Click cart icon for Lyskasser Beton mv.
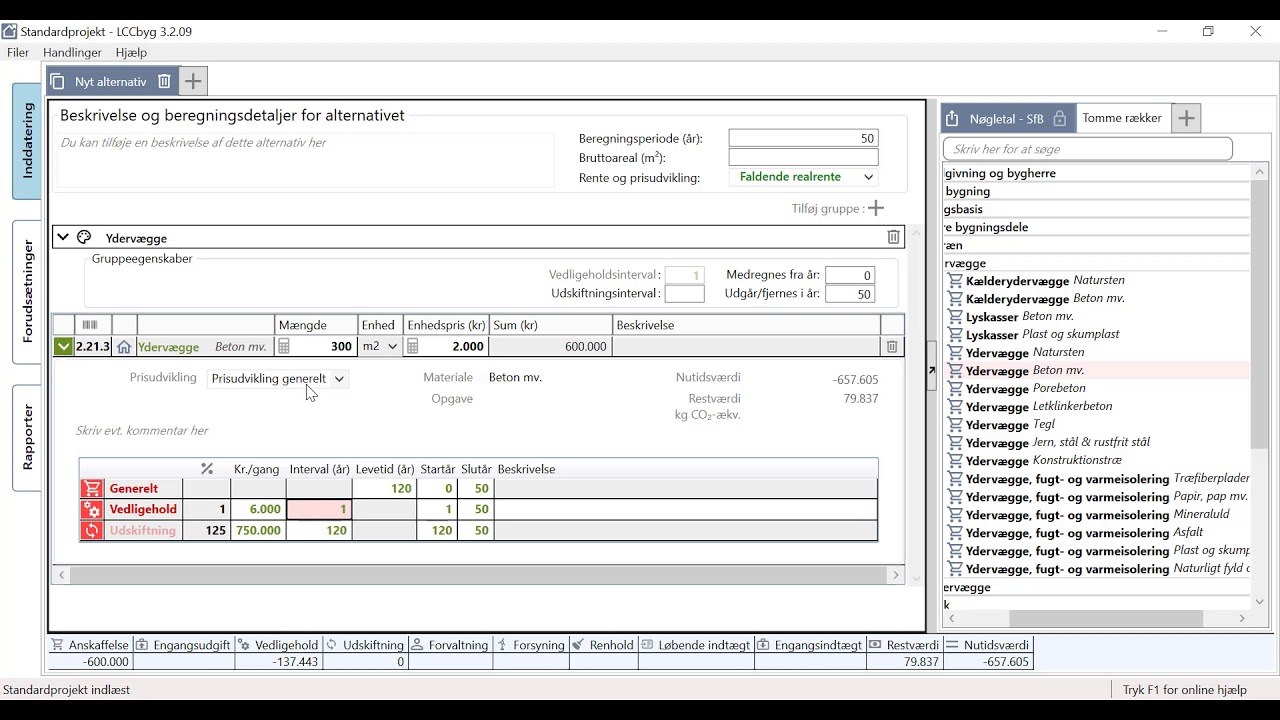 pyautogui.click(x=955, y=317)
